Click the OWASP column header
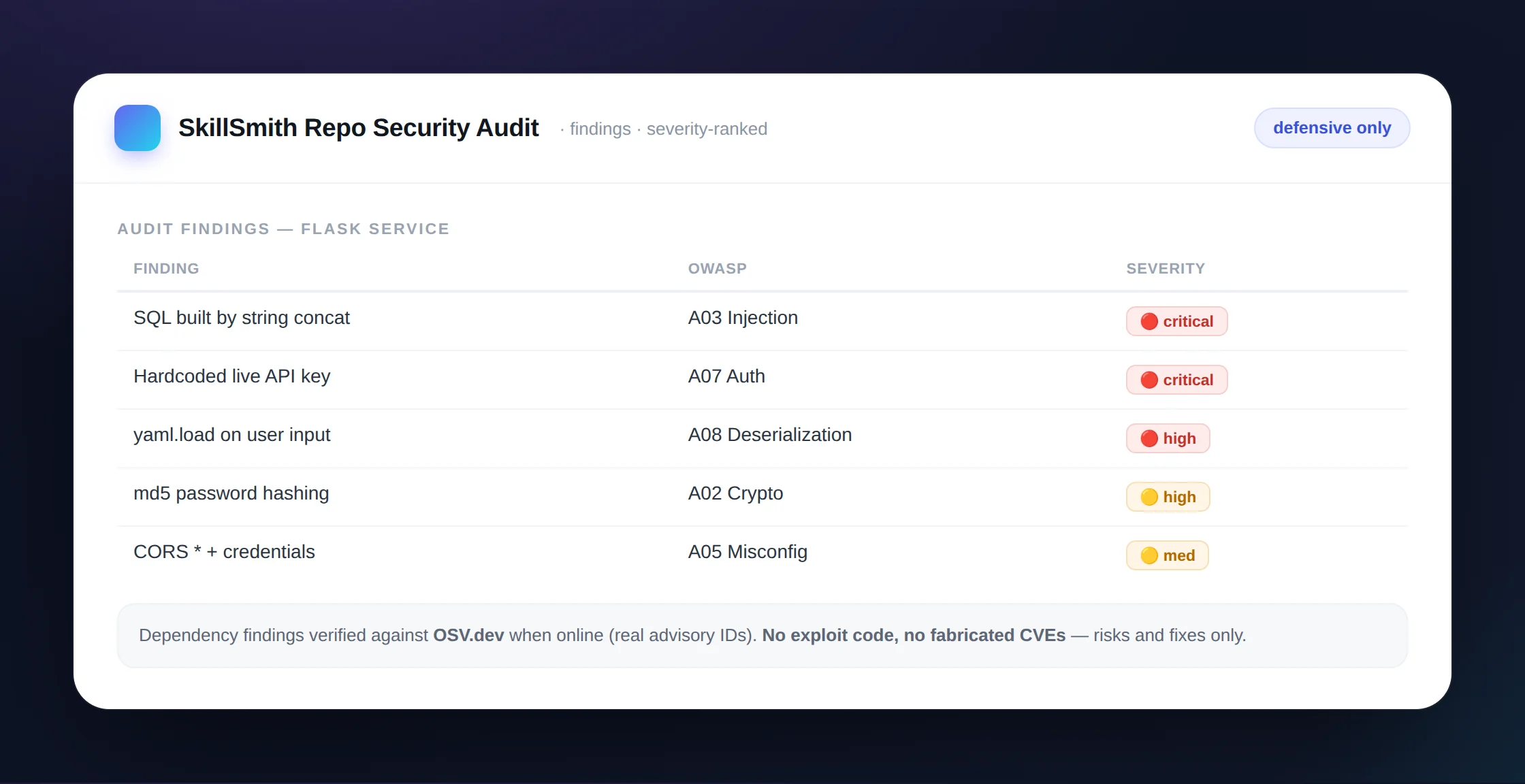 (718, 269)
